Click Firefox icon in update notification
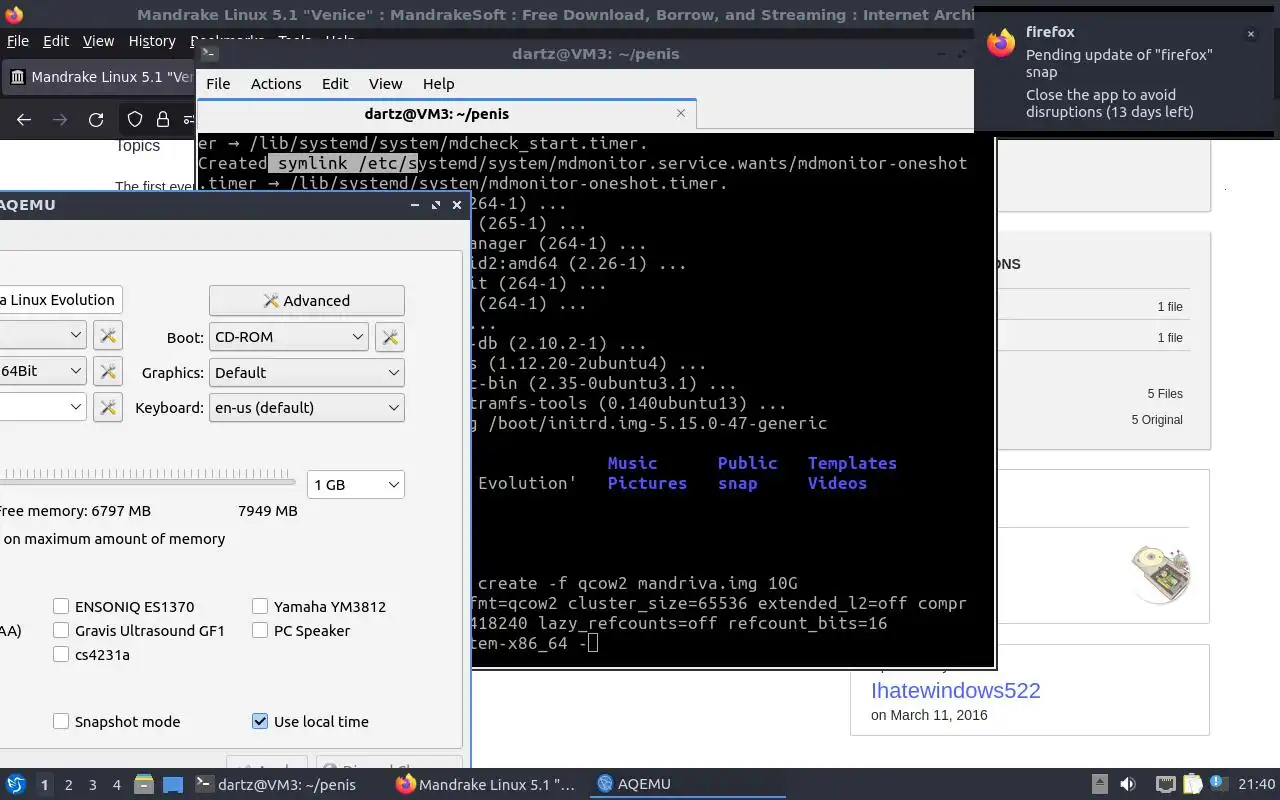Screen dimensions: 1280x800 (x=1001, y=42)
